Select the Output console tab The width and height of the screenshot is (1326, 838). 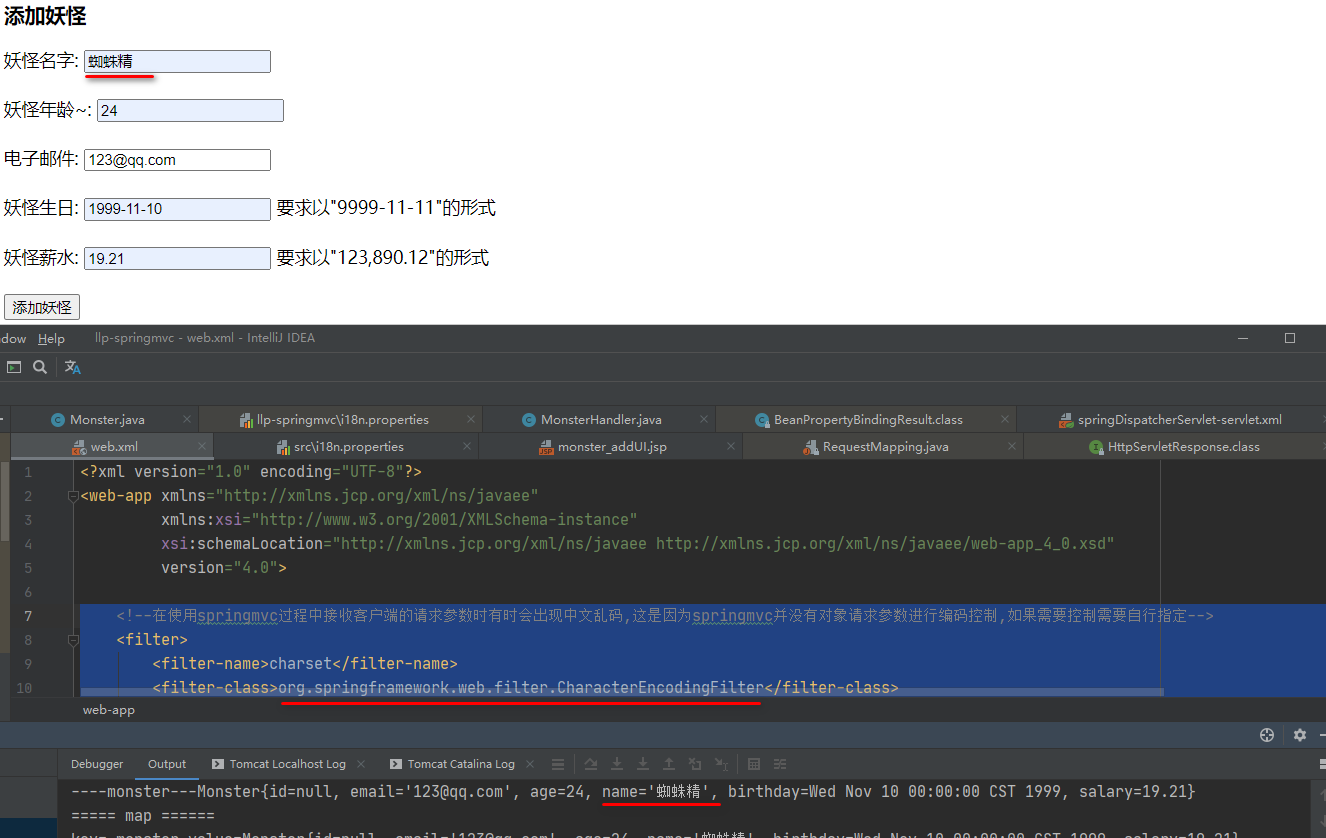[x=167, y=764]
